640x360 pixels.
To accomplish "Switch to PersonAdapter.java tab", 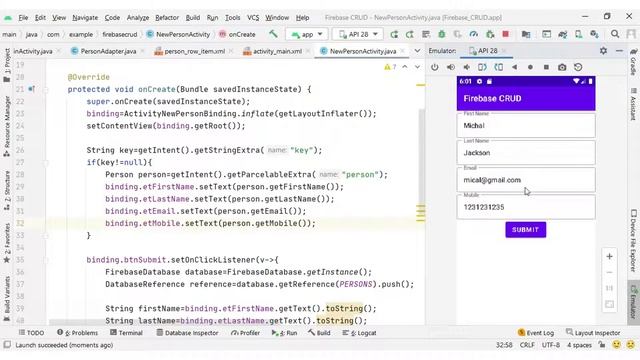I will (108, 51).
